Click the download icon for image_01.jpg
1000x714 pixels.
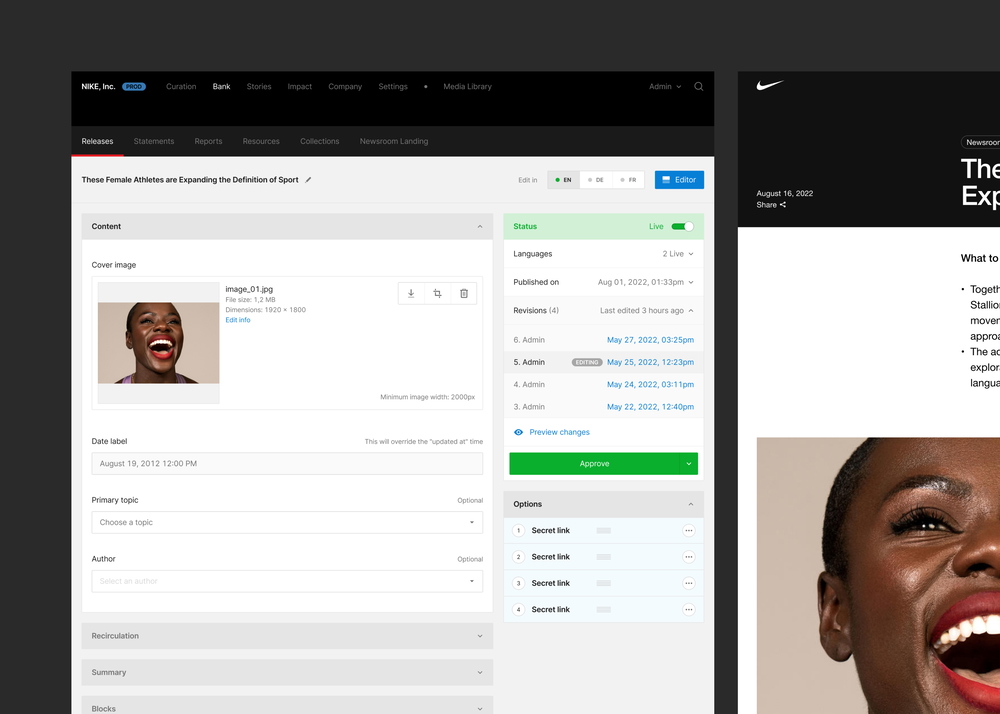point(411,293)
